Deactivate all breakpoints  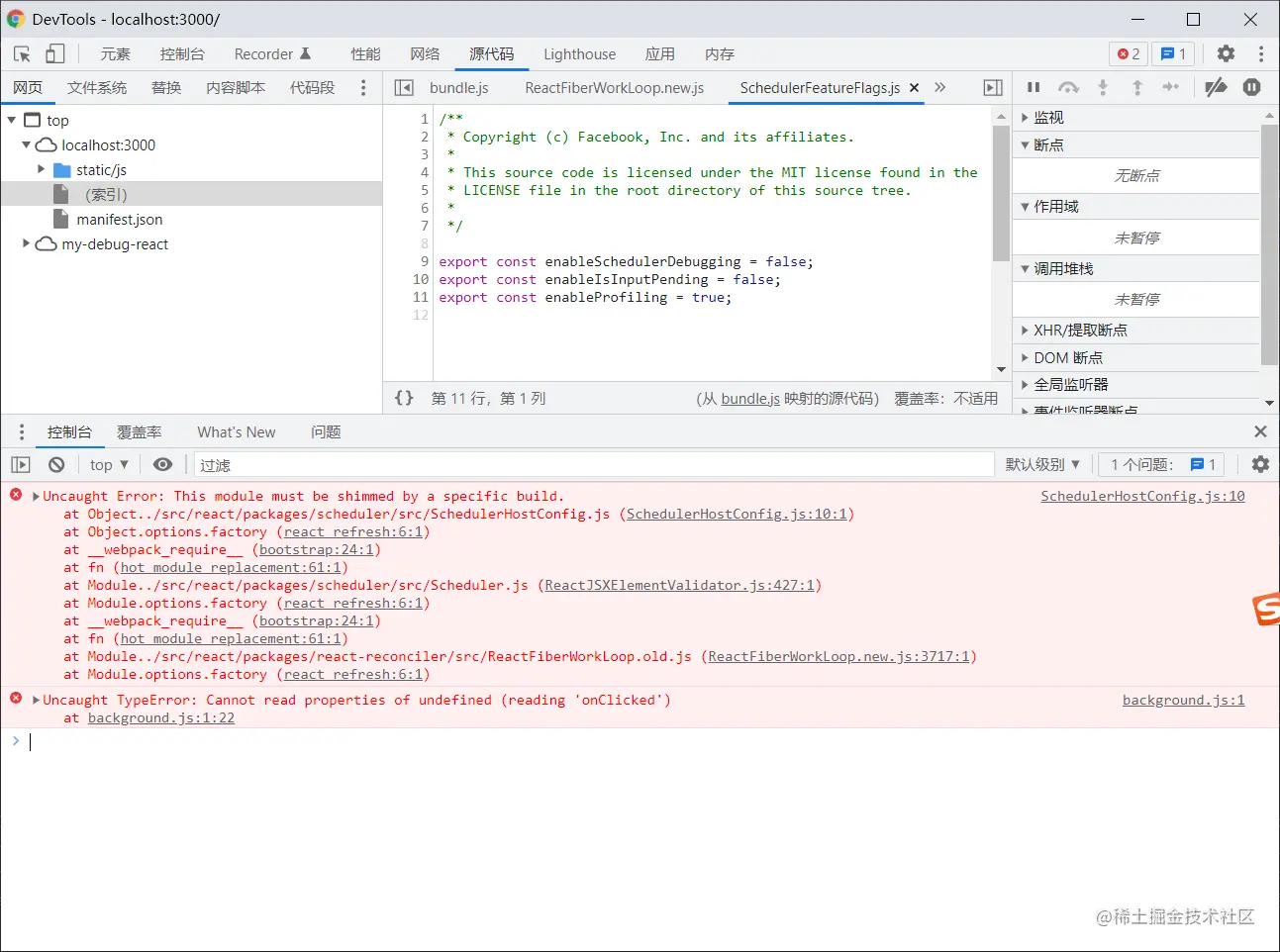click(1216, 88)
